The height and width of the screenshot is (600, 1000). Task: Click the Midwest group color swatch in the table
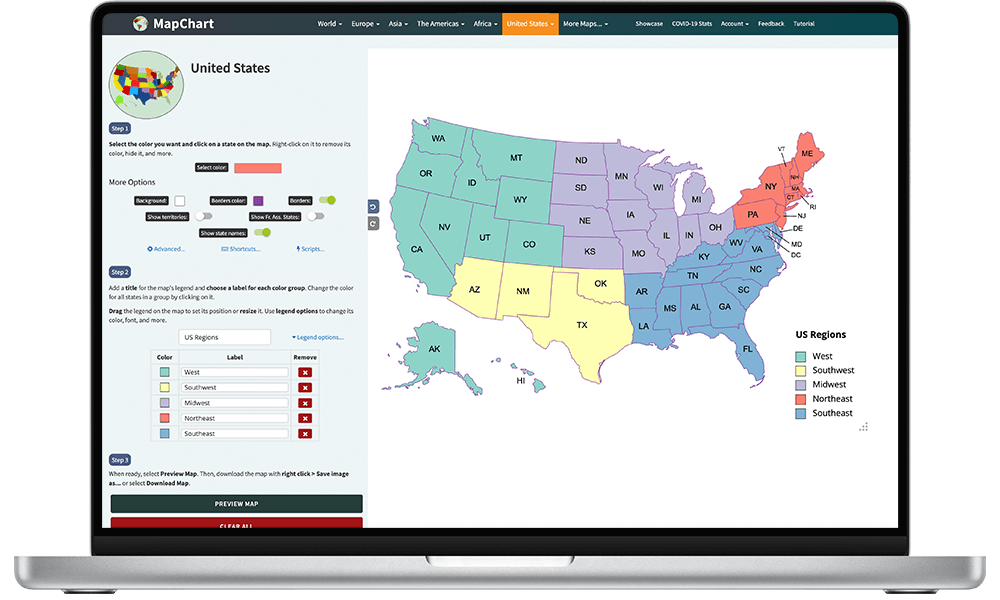click(x=165, y=403)
